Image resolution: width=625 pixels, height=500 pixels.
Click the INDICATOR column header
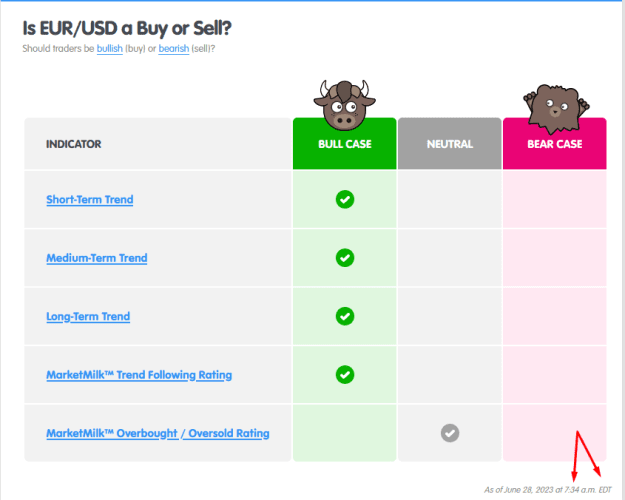[74, 144]
